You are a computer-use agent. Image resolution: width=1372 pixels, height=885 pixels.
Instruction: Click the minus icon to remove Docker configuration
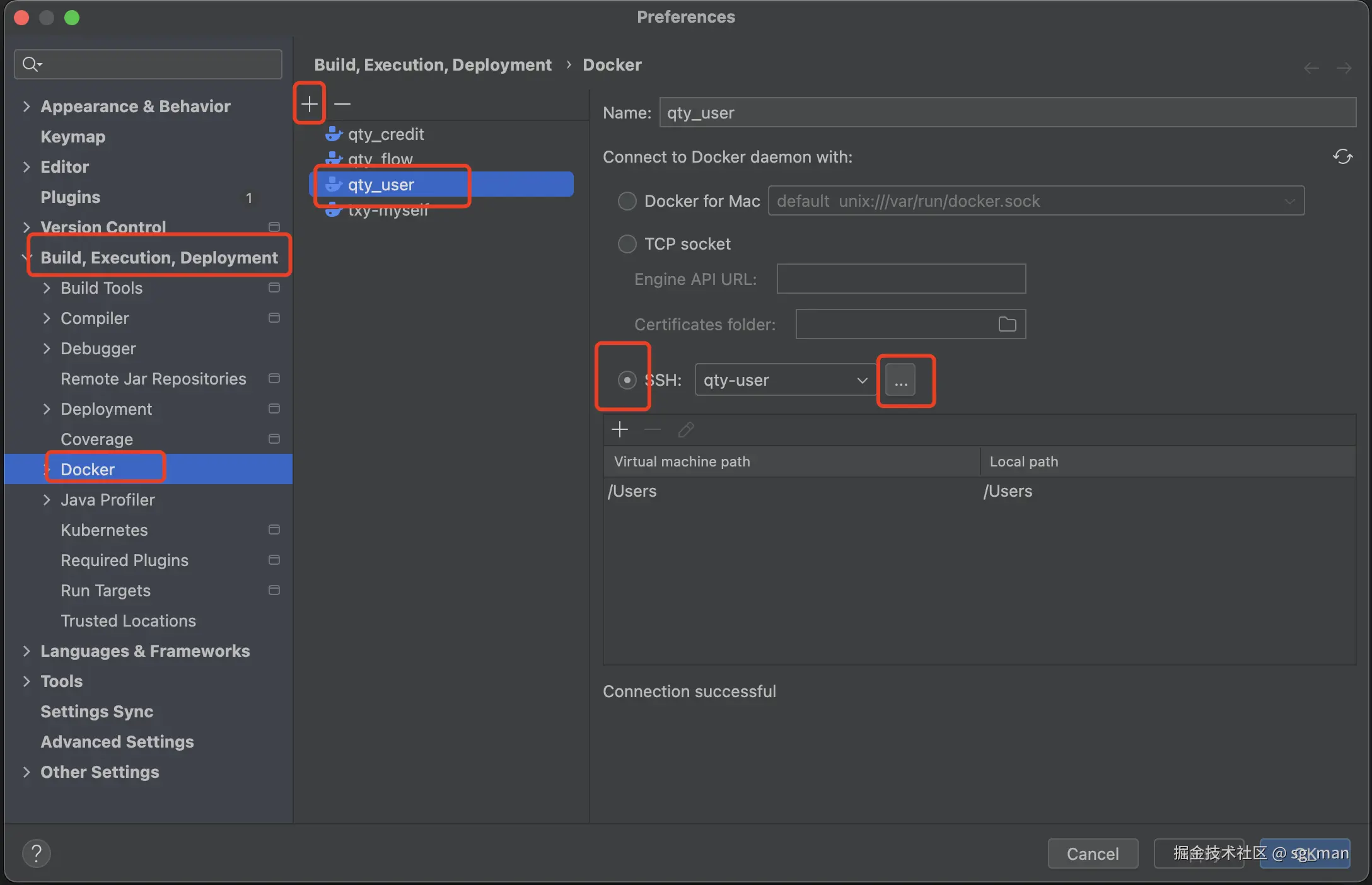pos(342,103)
